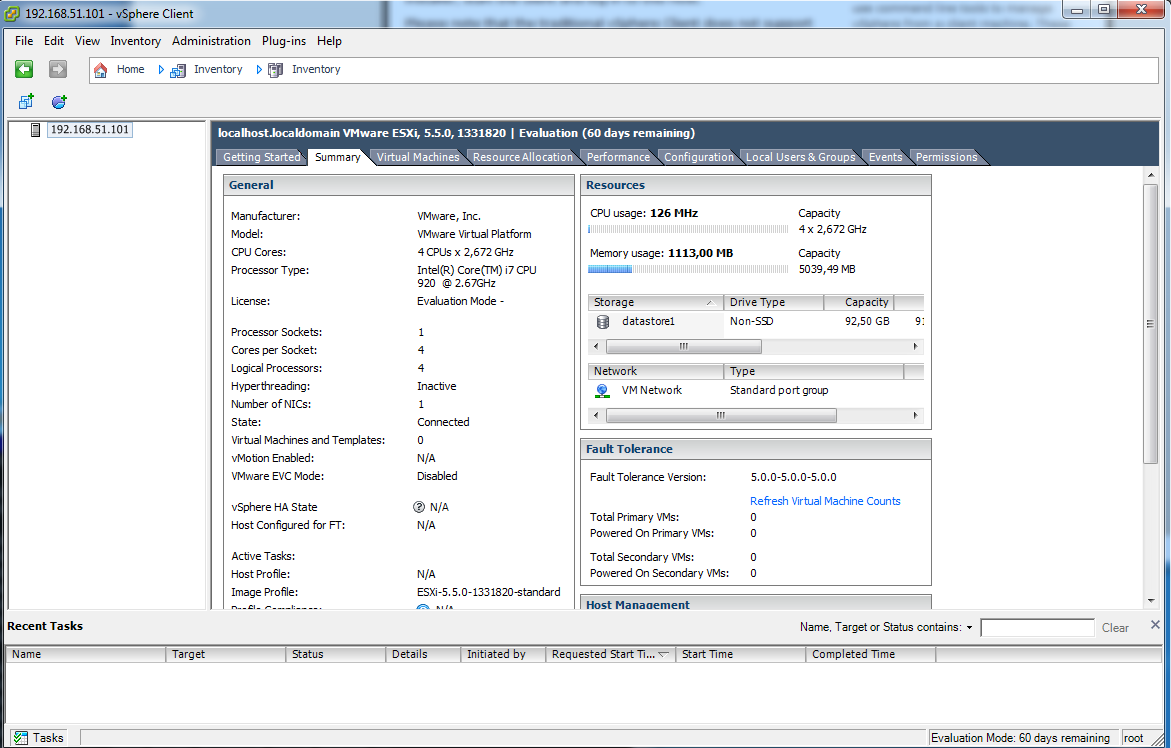The width and height of the screenshot is (1171, 748).
Task: Switch to the Performance tab
Action: click(618, 157)
